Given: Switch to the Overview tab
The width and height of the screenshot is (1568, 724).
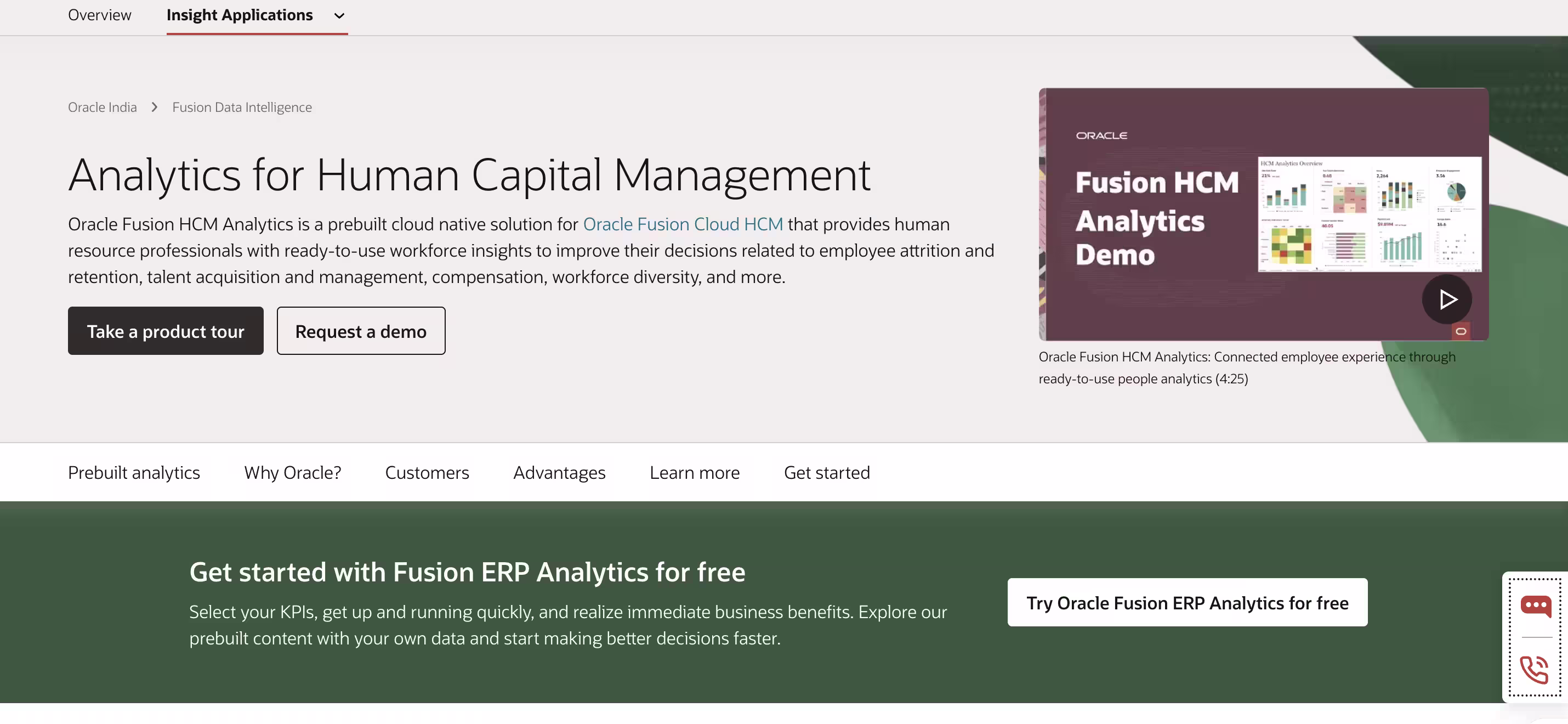Looking at the screenshot, I should pyautogui.click(x=100, y=15).
